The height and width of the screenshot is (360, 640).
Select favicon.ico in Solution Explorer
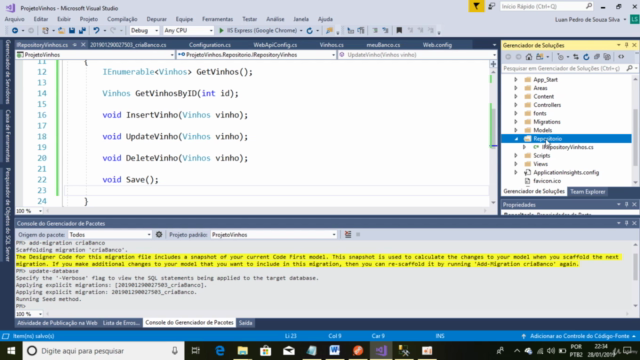tap(547, 181)
